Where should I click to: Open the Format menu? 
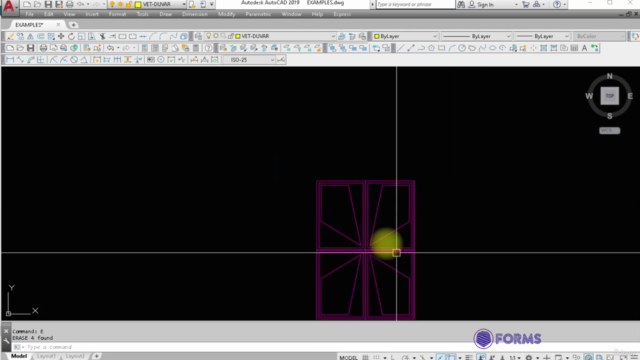(117, 14)
